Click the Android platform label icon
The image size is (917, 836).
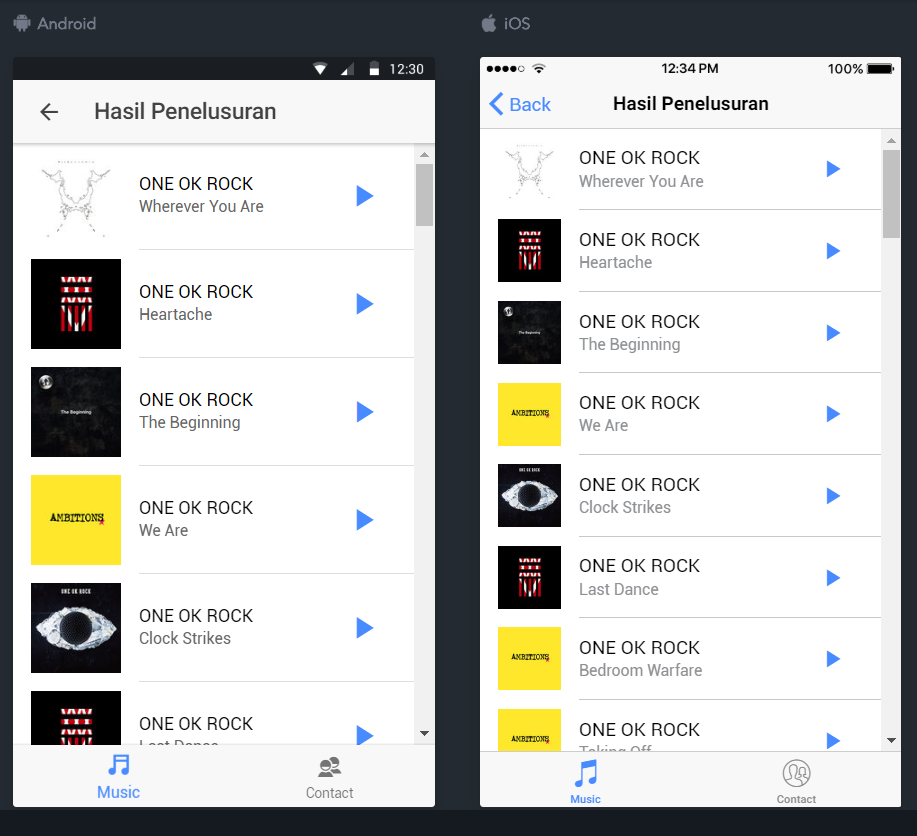(x=22, y=23)
